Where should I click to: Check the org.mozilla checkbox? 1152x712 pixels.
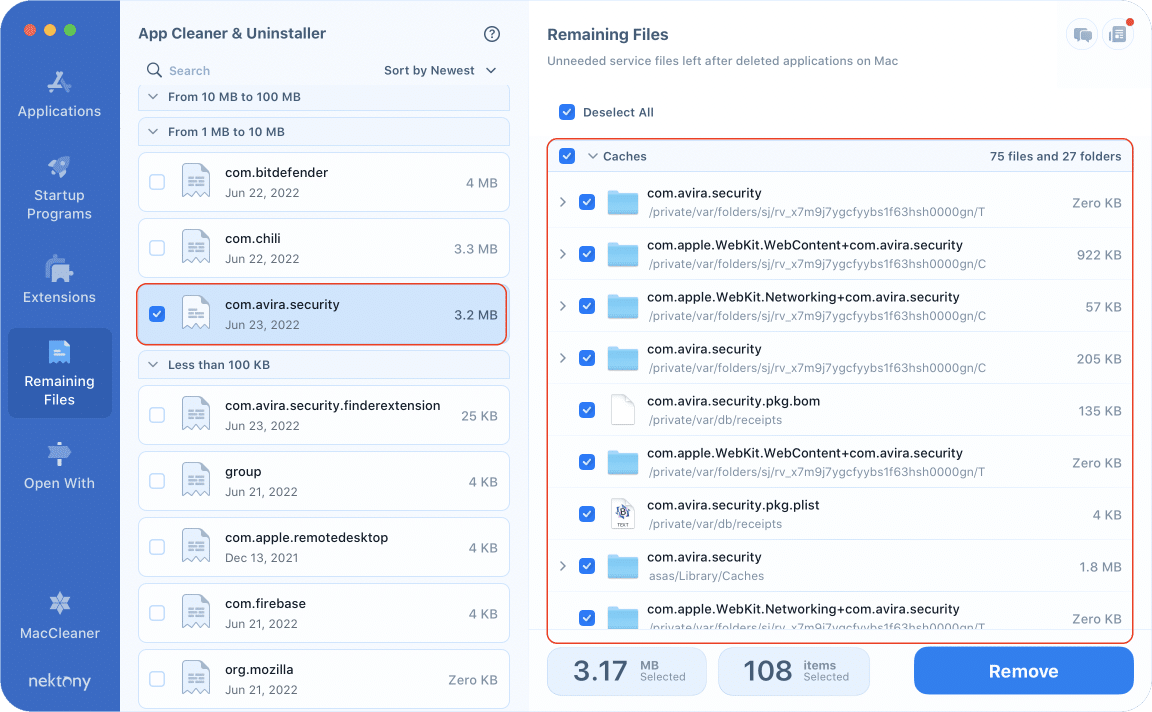coord(157,679)
